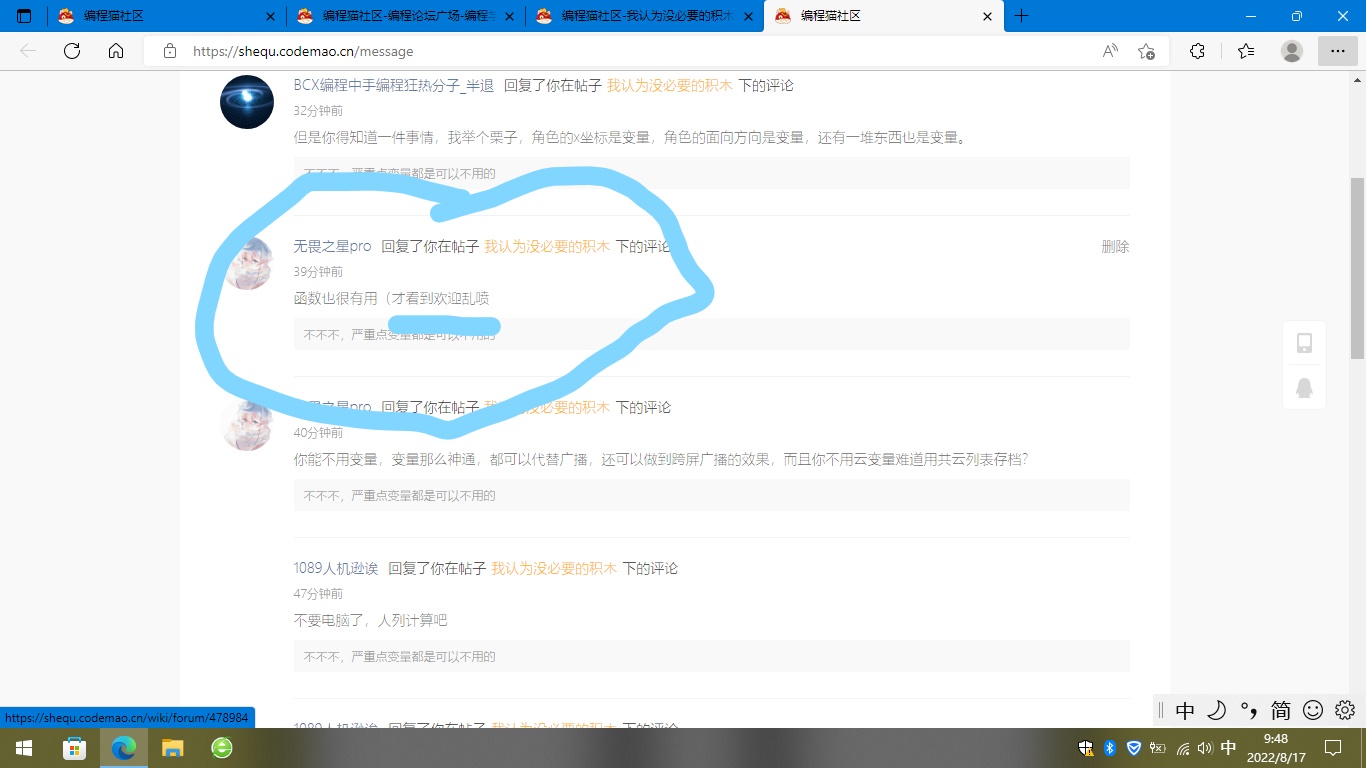The width and height of the screenshot is (1366, 768).
Task: Open the Extensions puzzle icon
Action: click(1197, 51)
